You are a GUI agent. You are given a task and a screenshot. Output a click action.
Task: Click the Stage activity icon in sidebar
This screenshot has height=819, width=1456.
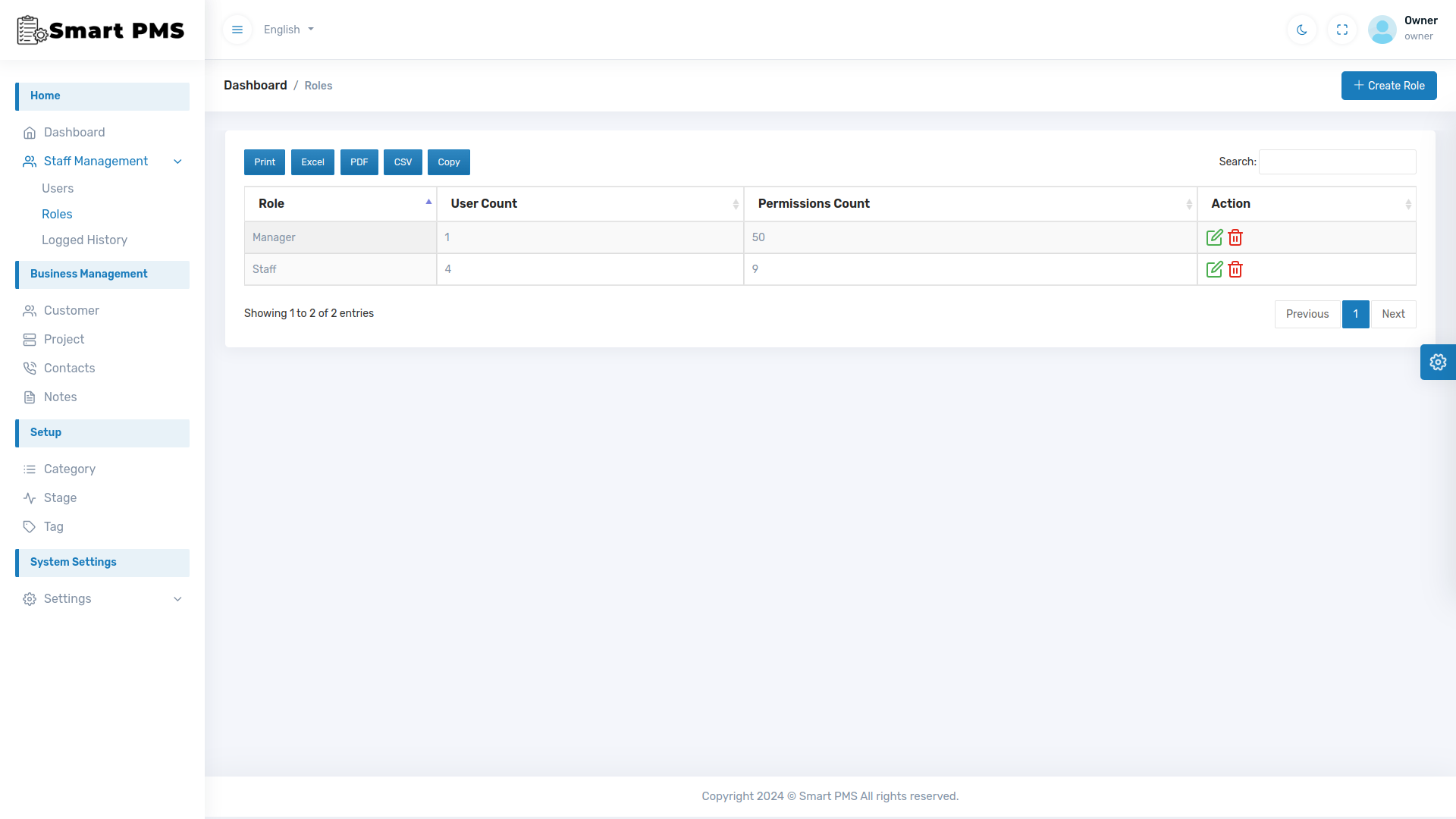click(30, 497)
